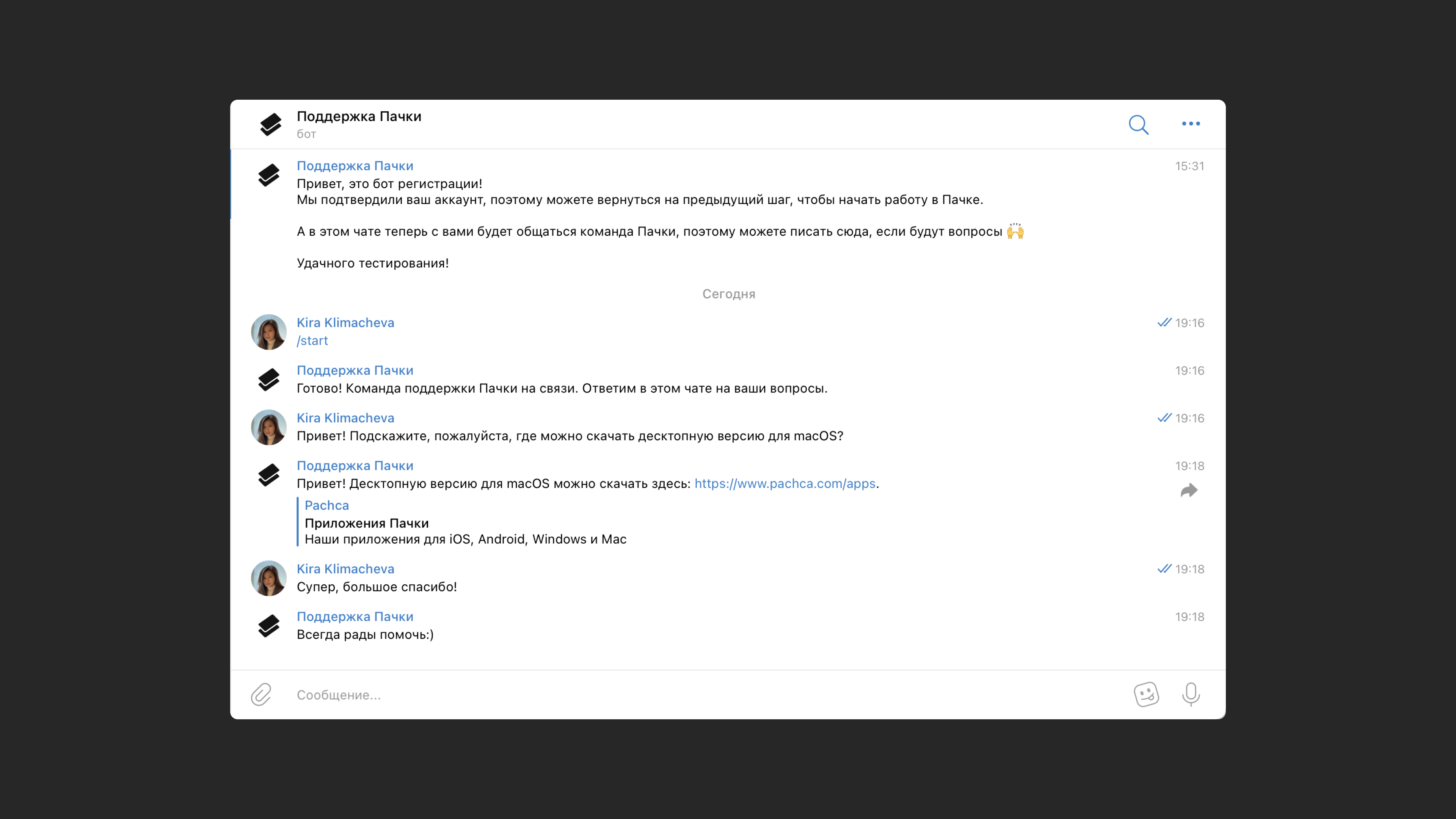
Task: Click the Поддержка Пачки chat title in header
Action: pyautogui.click(x=359, y=116)
